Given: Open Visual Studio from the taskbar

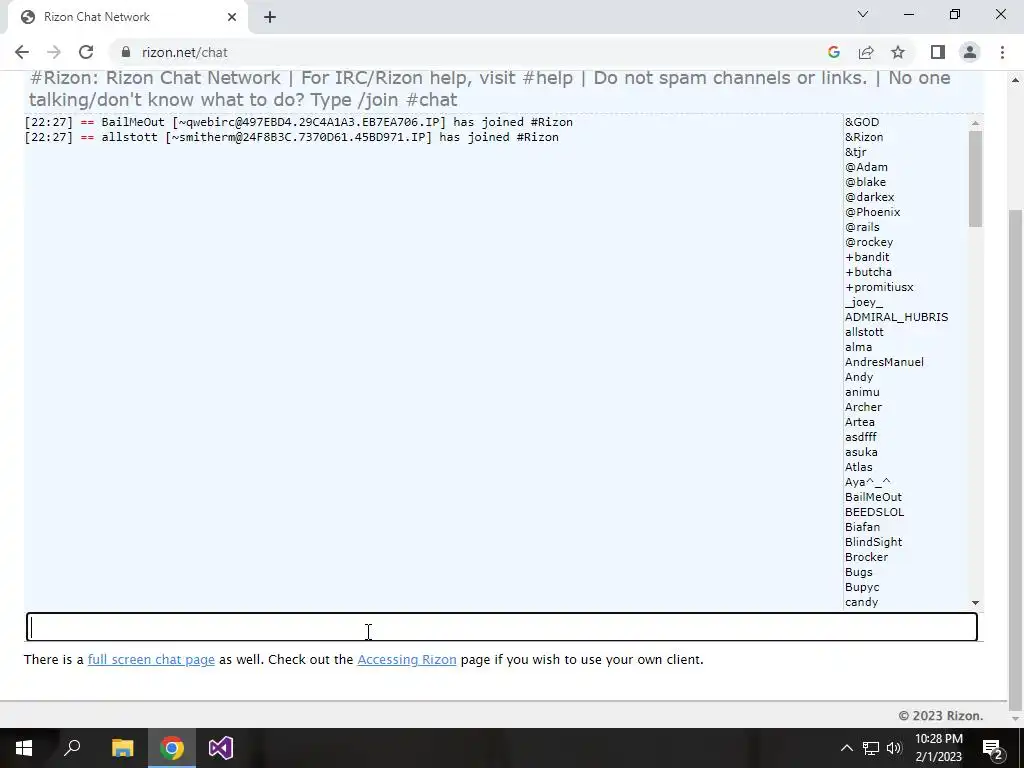Looking at the screenshot, I should coord(221,748).
